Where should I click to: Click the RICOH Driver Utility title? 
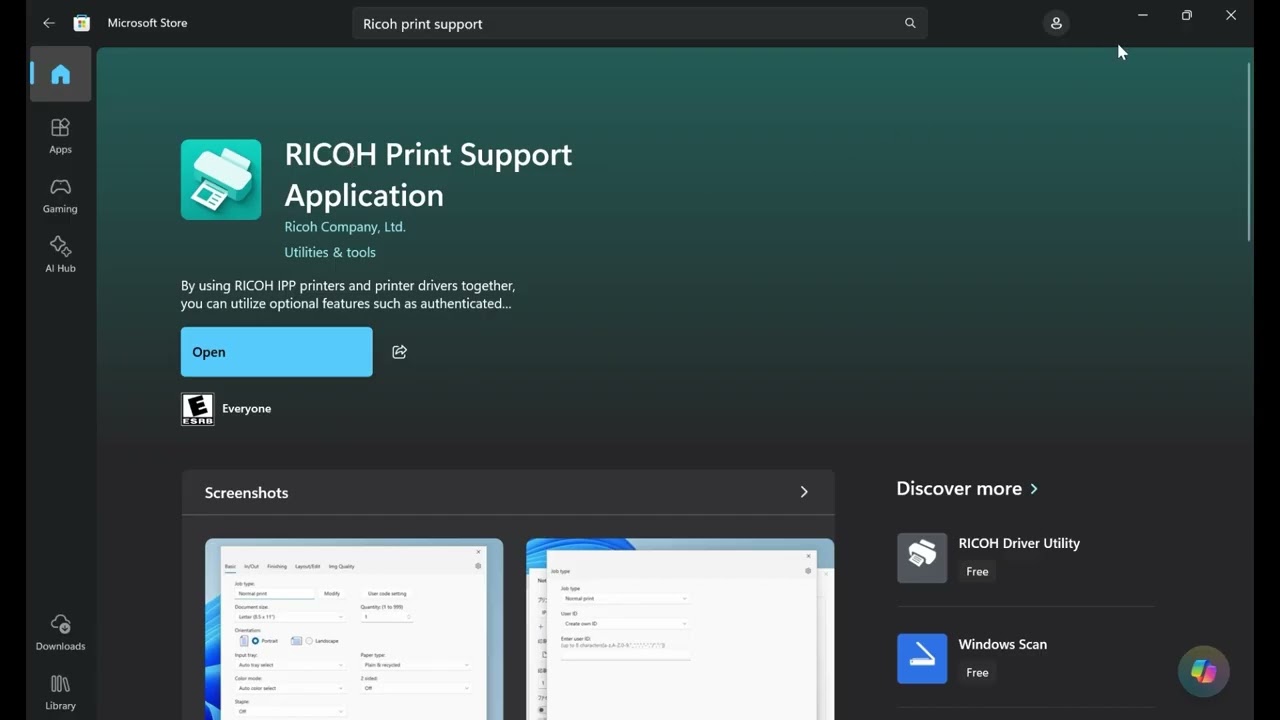click(1019, 543)
